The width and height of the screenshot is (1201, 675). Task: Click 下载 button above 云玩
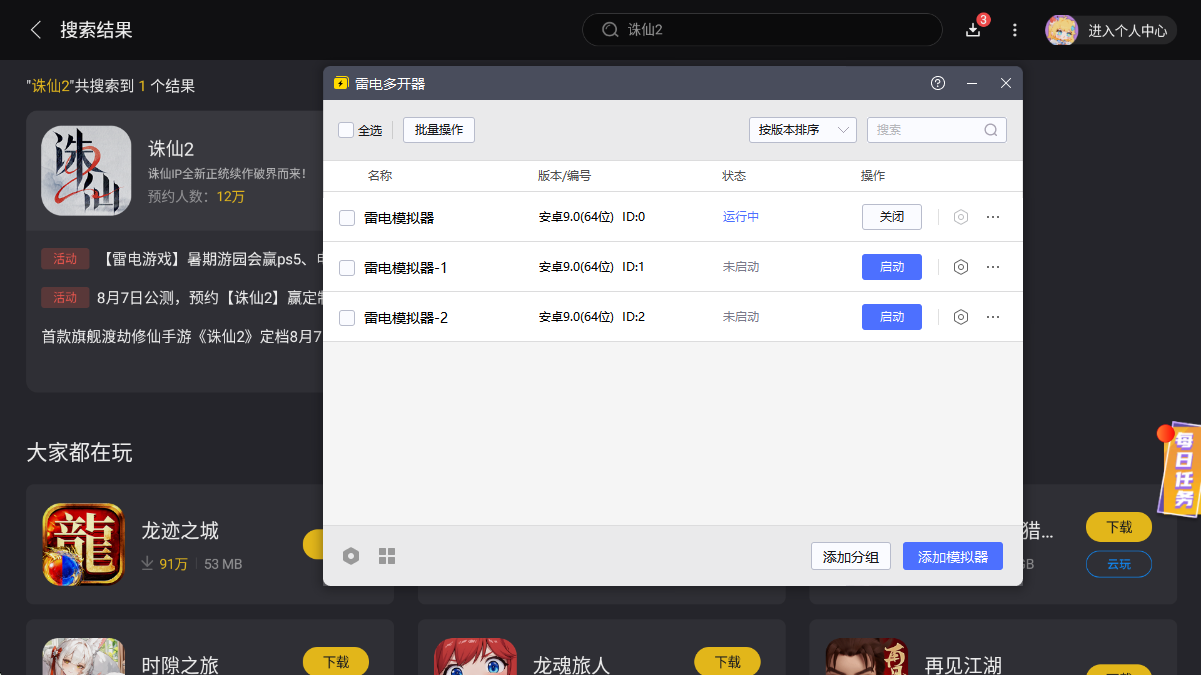(x=1119, y=527)
